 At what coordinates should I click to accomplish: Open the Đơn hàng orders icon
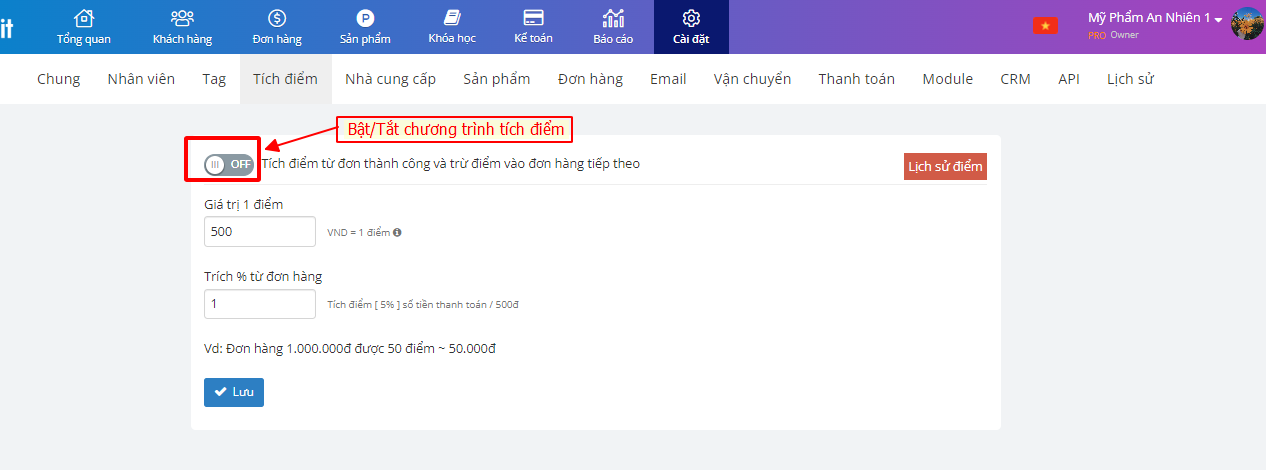(277, 19)
